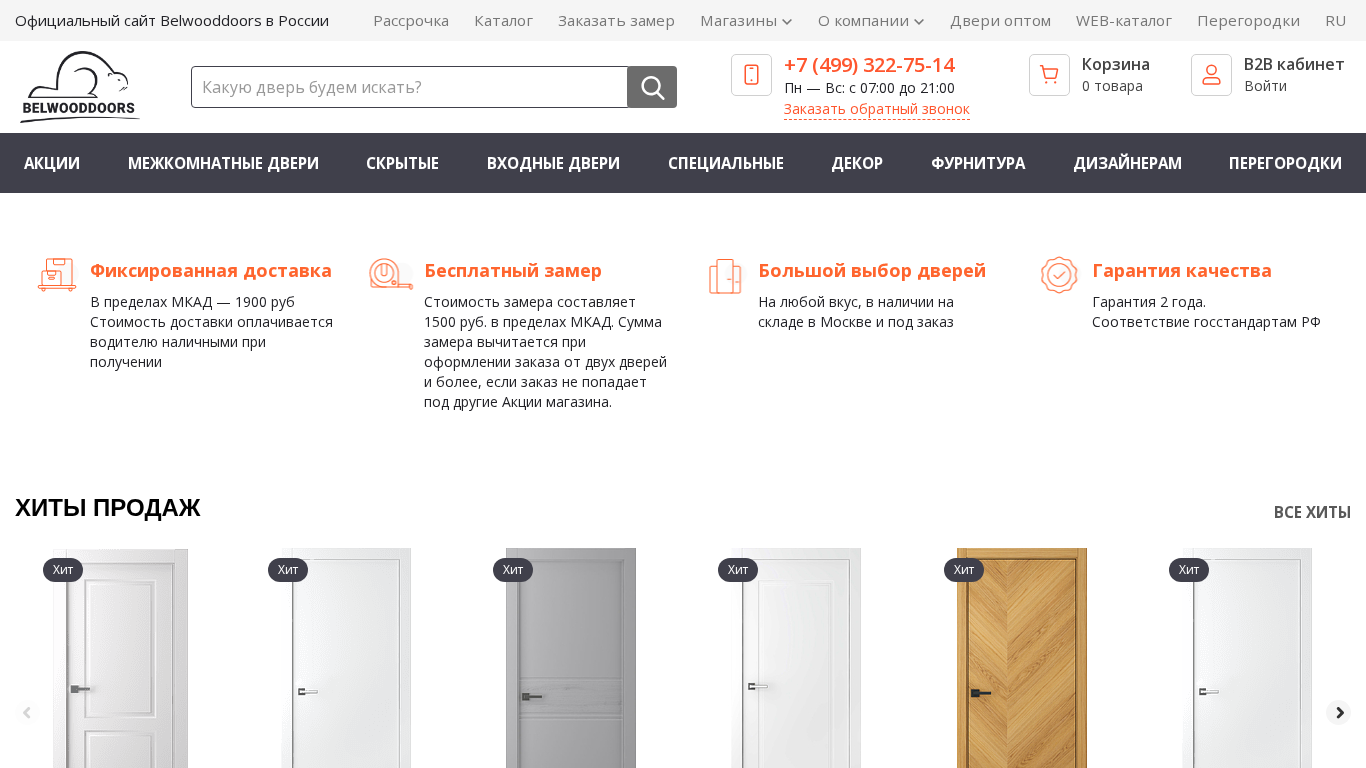This screenshot has width=1366, height=768.
Task: Expand the О компании dropdown
Action: point(871,20)
